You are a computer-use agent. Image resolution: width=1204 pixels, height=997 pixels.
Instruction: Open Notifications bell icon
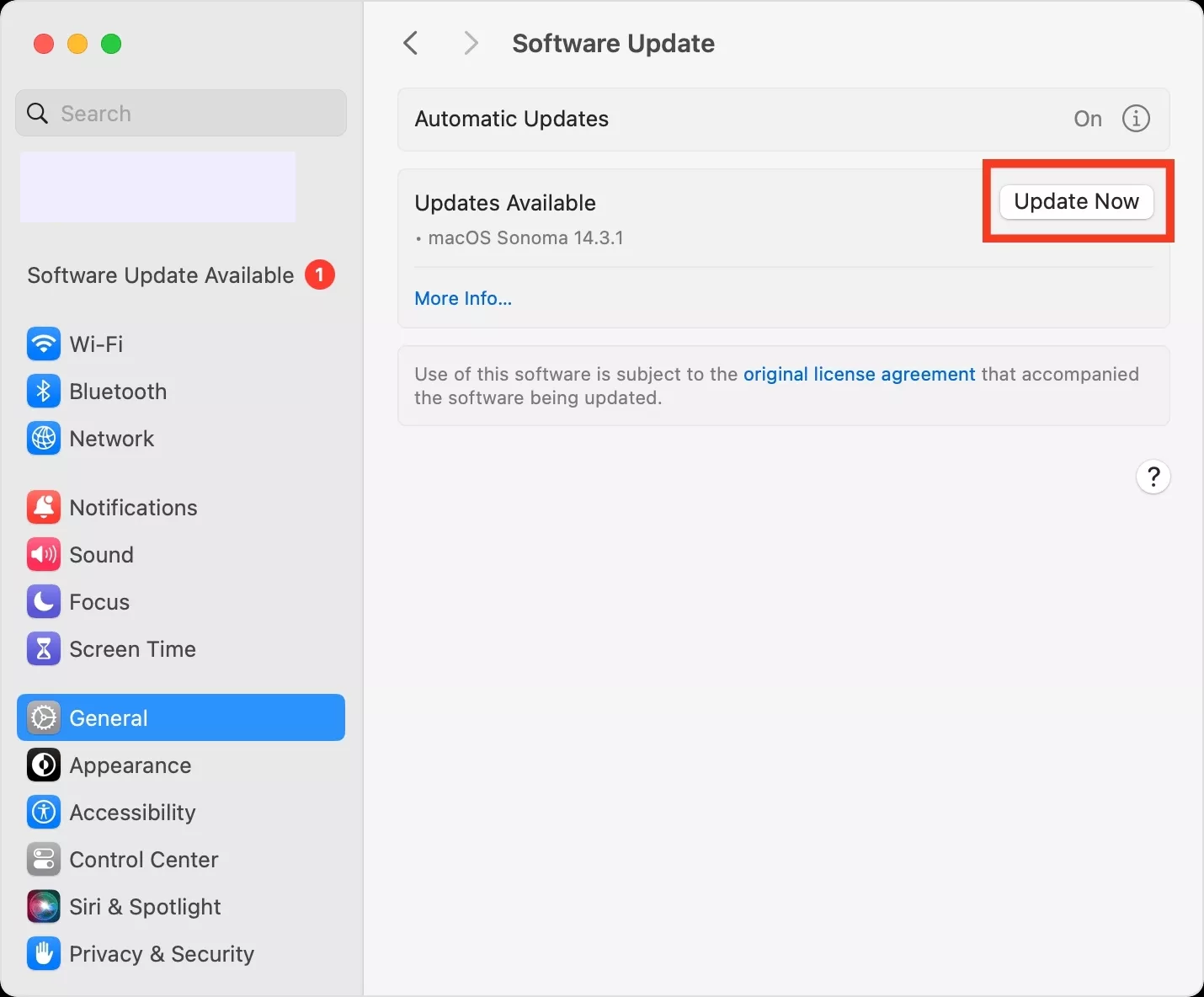43,508
